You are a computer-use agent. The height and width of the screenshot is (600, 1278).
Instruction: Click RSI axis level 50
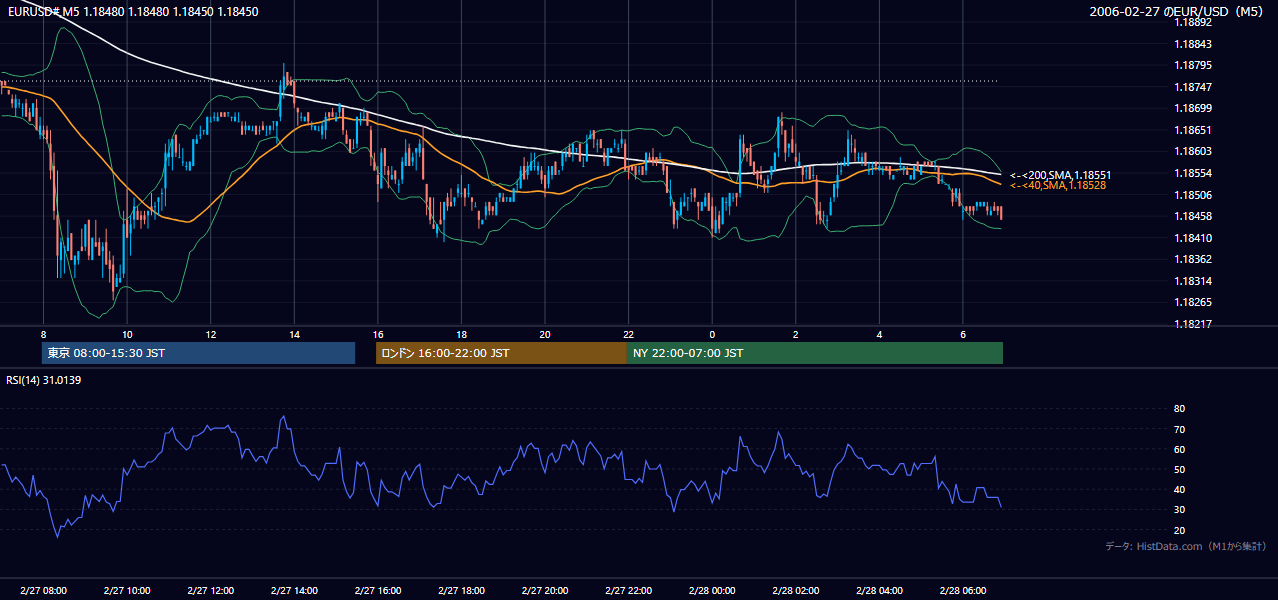1179,469
